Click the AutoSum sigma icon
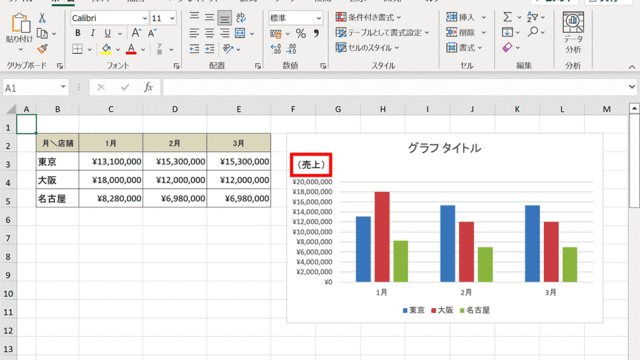The height and width of the screenshot is (360, 640). [507, 17]
